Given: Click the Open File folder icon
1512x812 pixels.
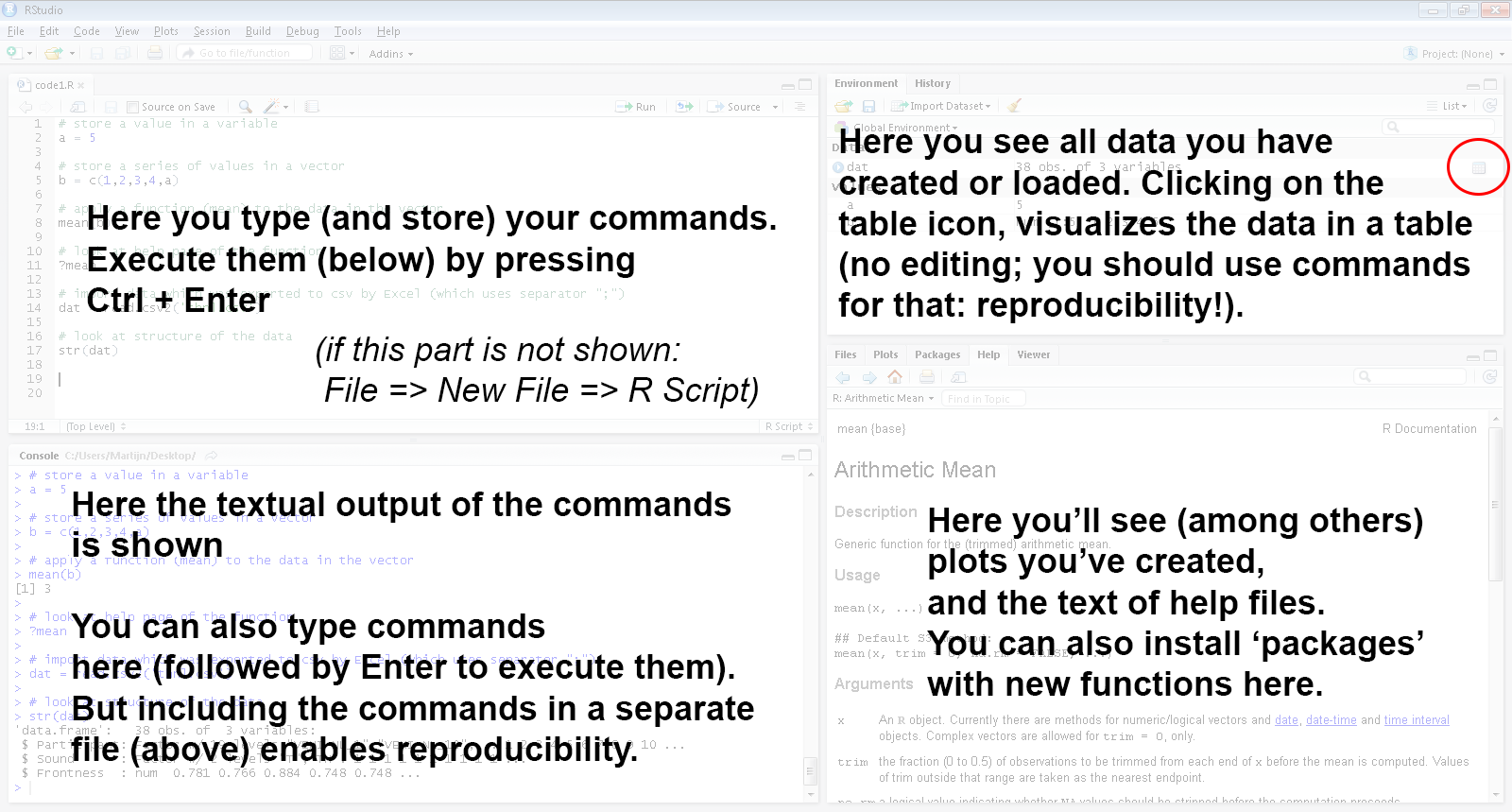Looking at the screenshot, I should click(x=53, y=53).
